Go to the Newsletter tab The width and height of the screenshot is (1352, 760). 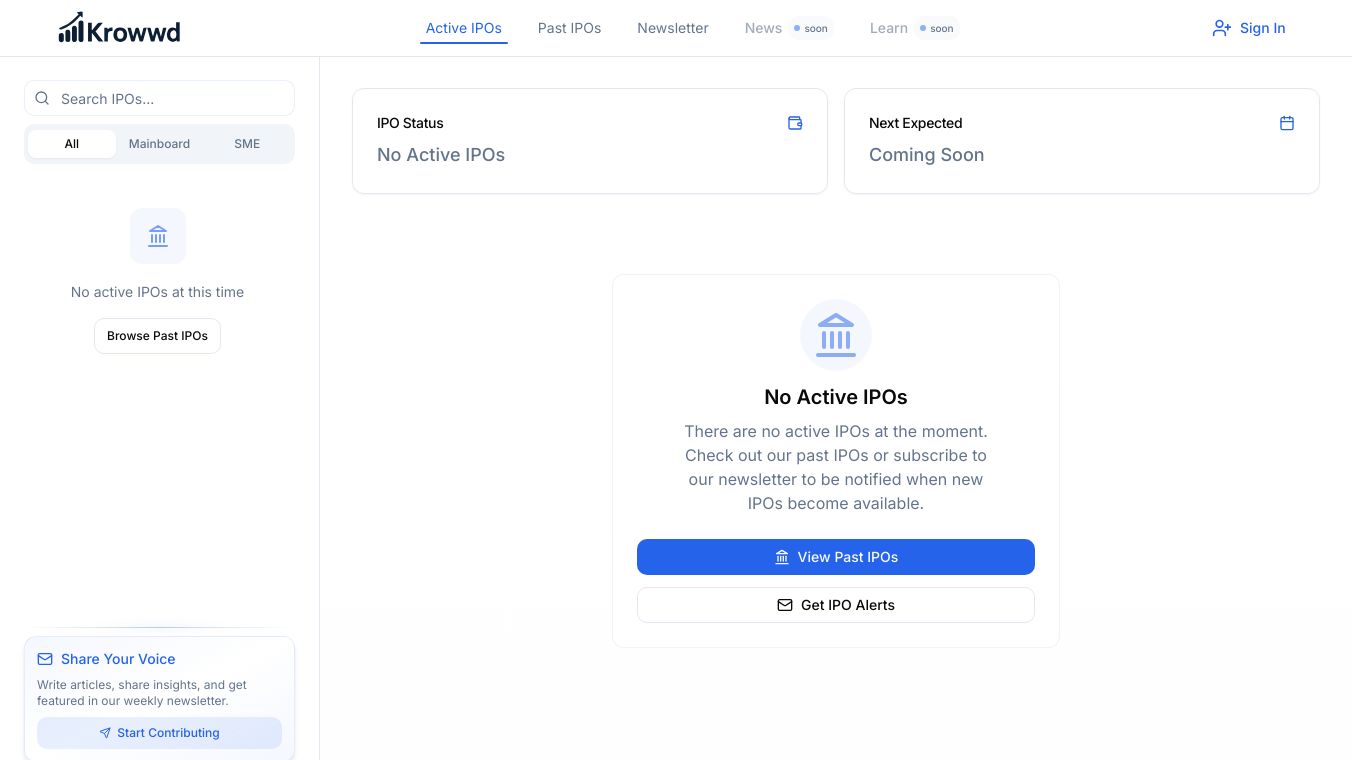(x=673, y=28)
